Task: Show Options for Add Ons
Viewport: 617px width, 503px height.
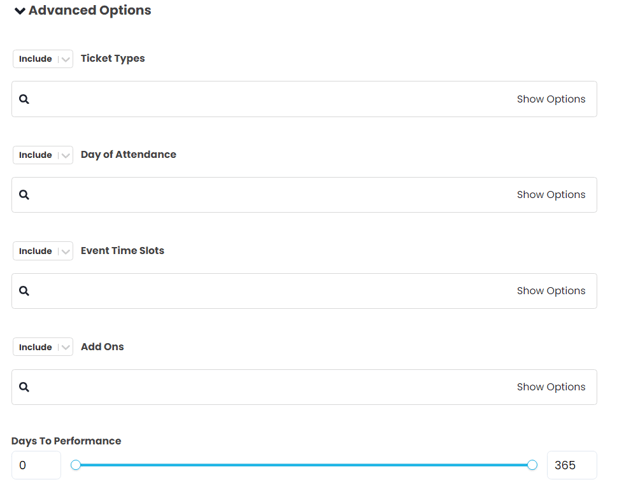Action: (x=550, y=387)
